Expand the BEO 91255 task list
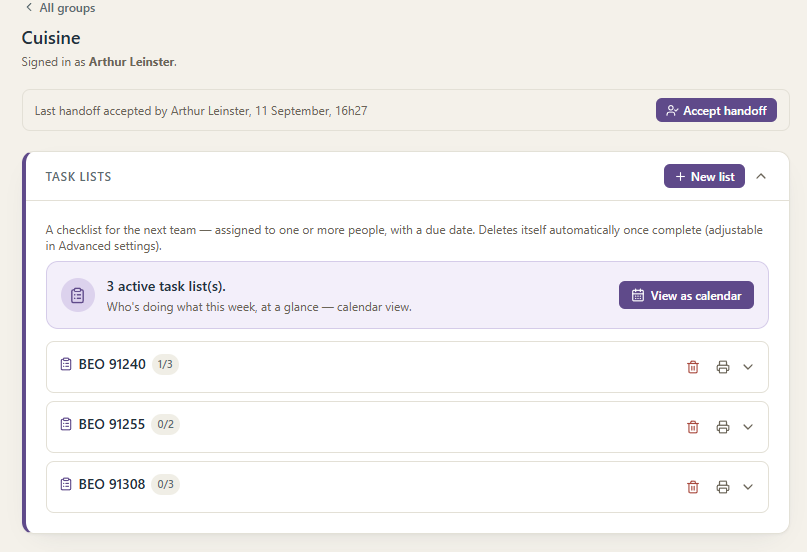807x552 pixels. point(748,427)
